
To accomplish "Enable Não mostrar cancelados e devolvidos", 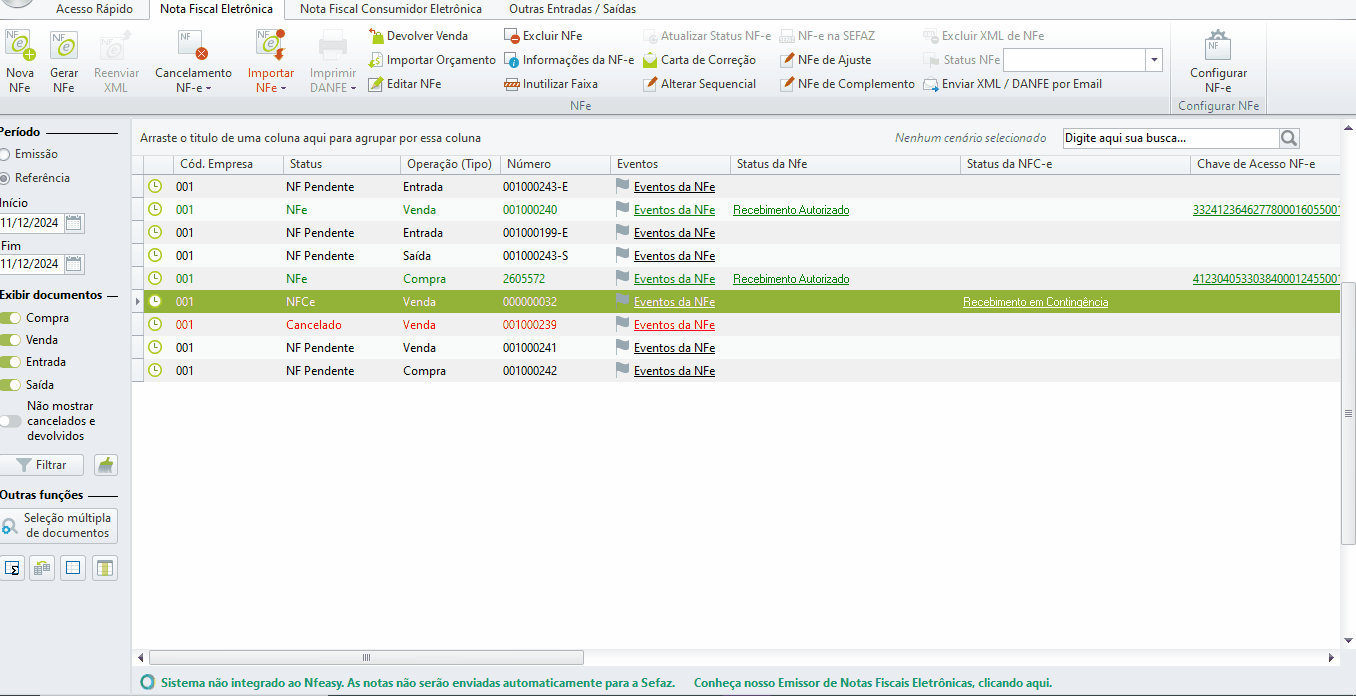I will point(11,421).
